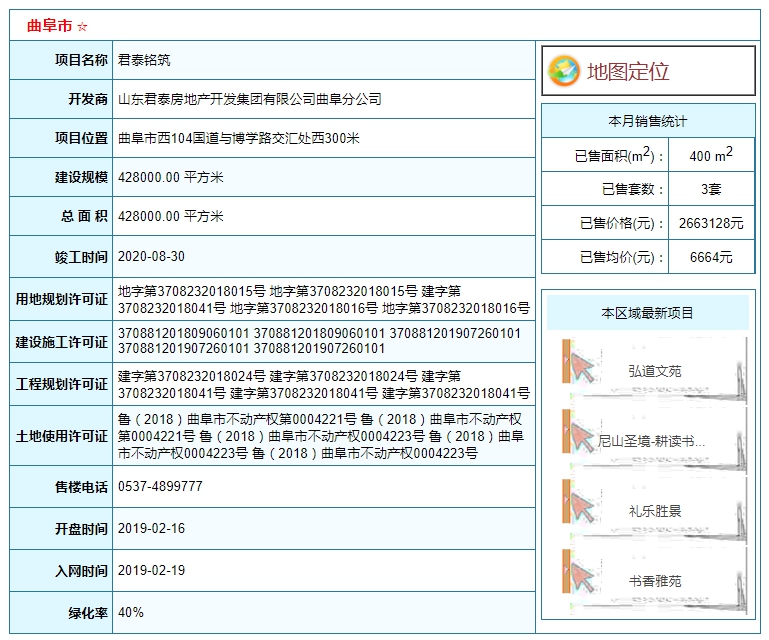
Task: Click the star icon beside 曲阜市
Action: [x=82, y=26]
